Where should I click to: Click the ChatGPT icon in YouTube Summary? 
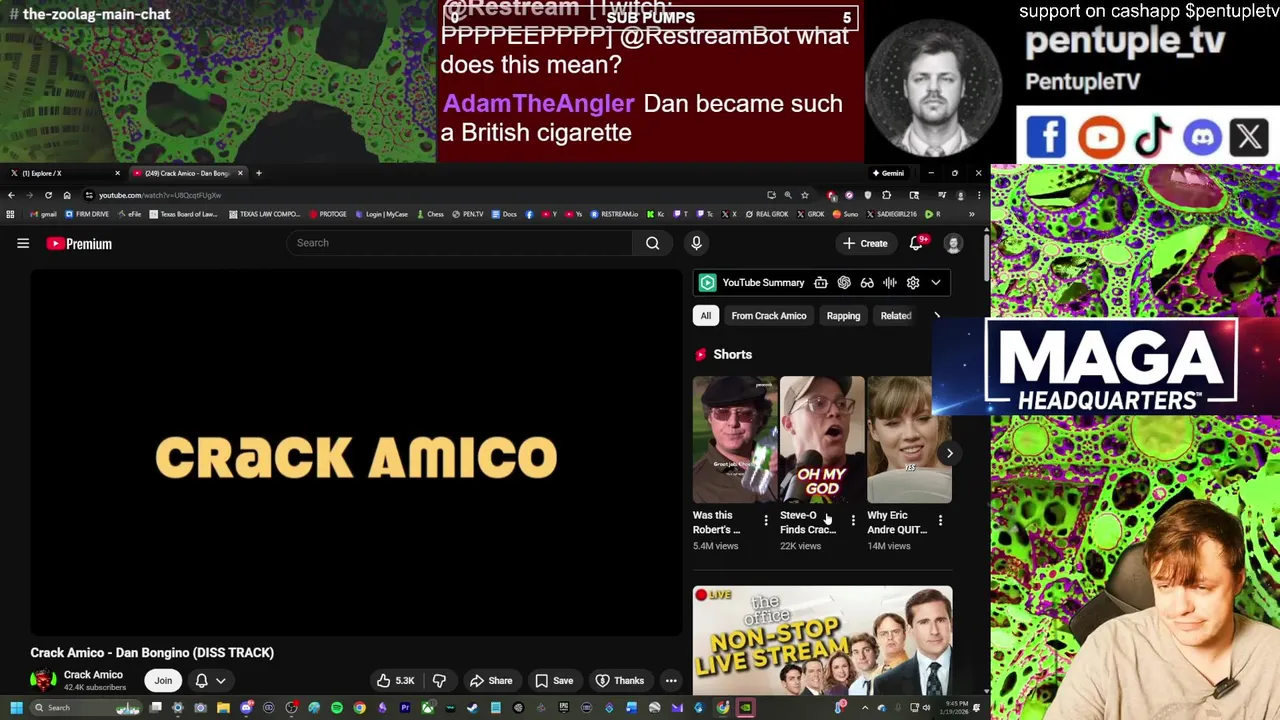tap(844, 283)
